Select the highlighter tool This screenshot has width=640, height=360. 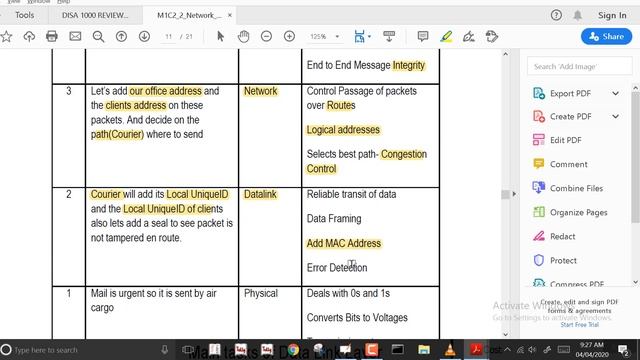point(446,37)
